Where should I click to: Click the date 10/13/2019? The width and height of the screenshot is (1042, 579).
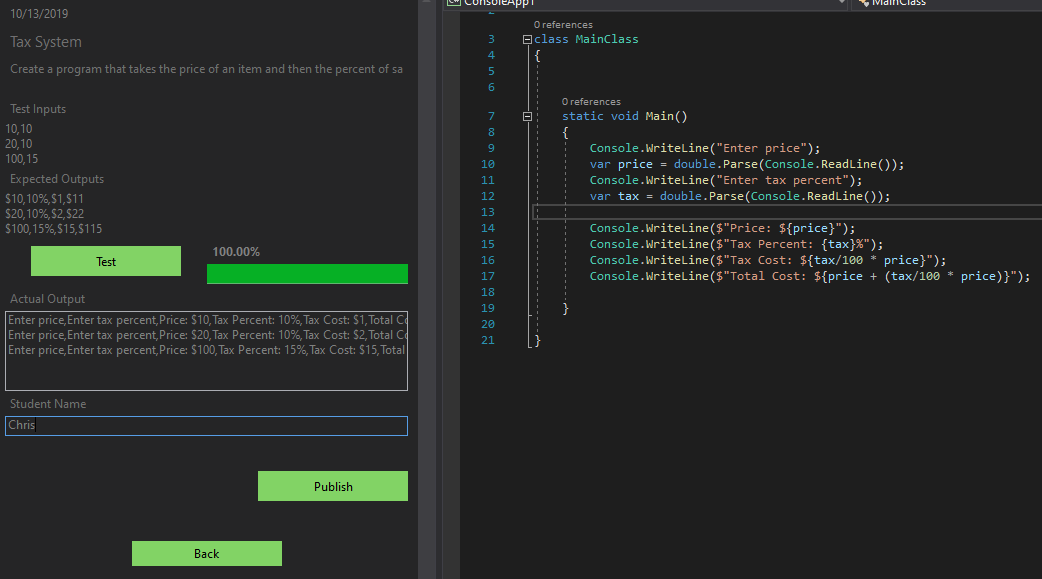[x=39, y=13]
